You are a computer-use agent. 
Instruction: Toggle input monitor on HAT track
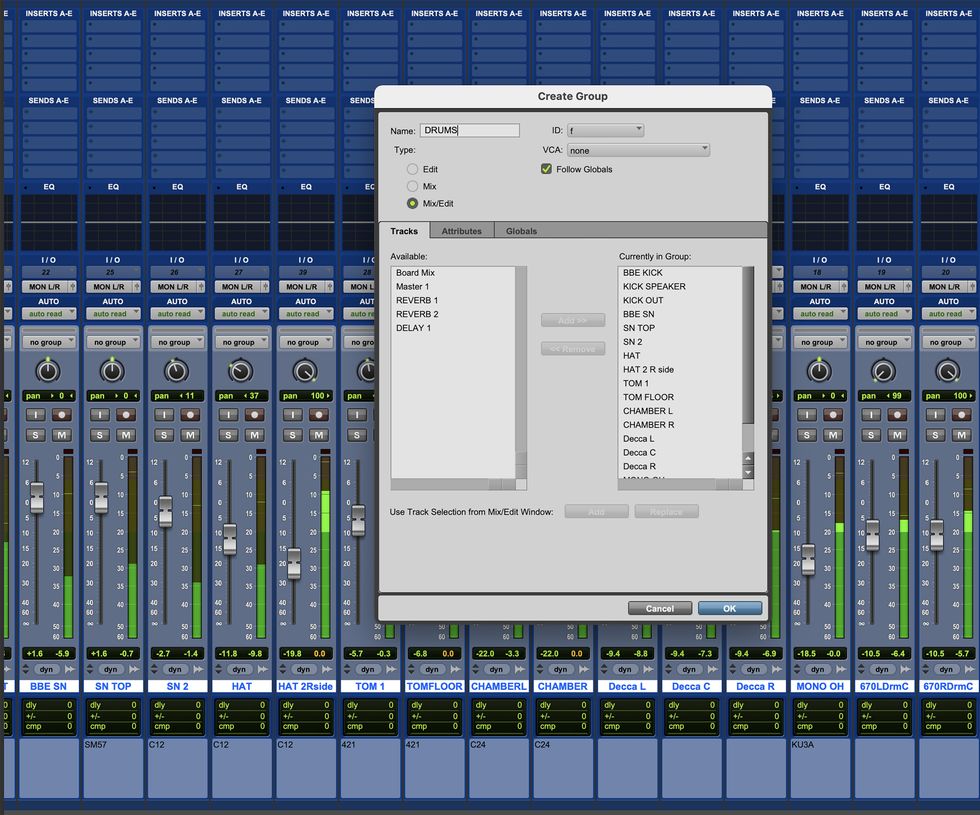tap(228, 414)
